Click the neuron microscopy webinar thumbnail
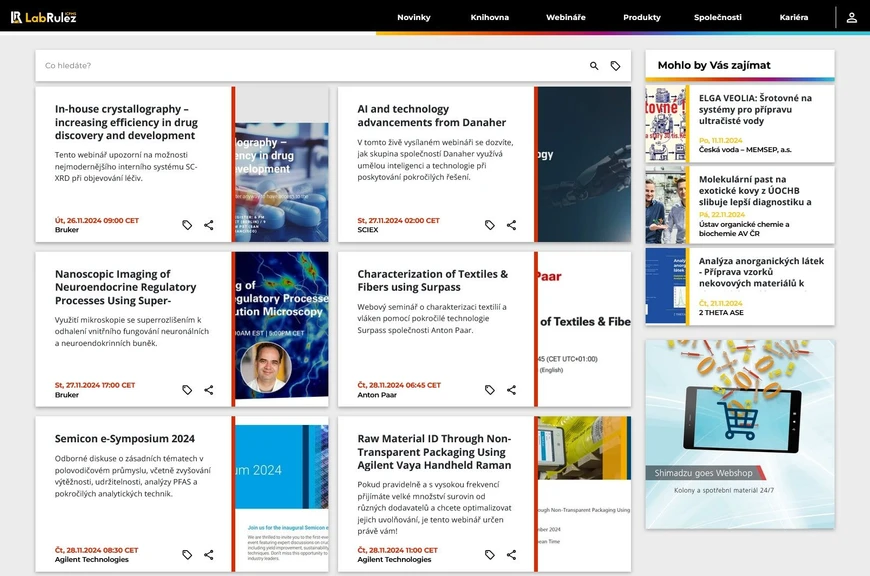 (x=281, y=326)
